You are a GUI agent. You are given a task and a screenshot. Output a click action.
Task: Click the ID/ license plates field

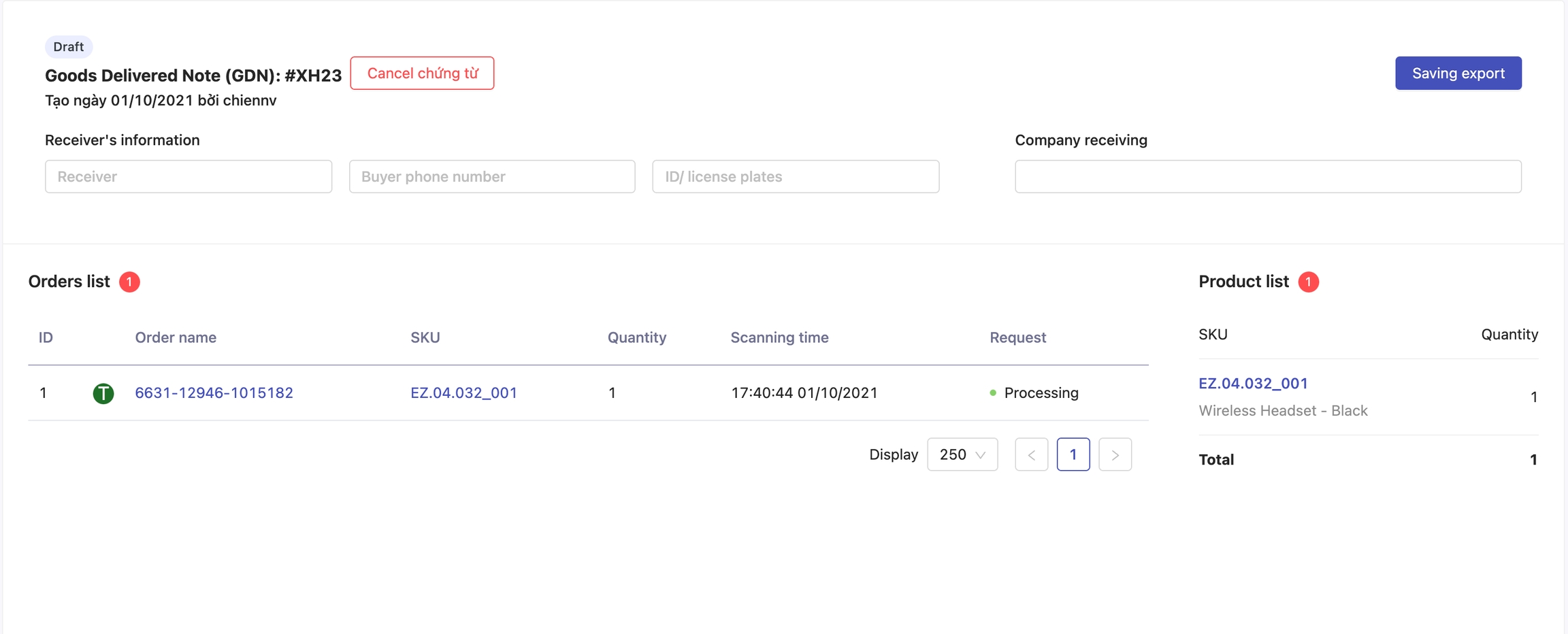coord(796,177)
